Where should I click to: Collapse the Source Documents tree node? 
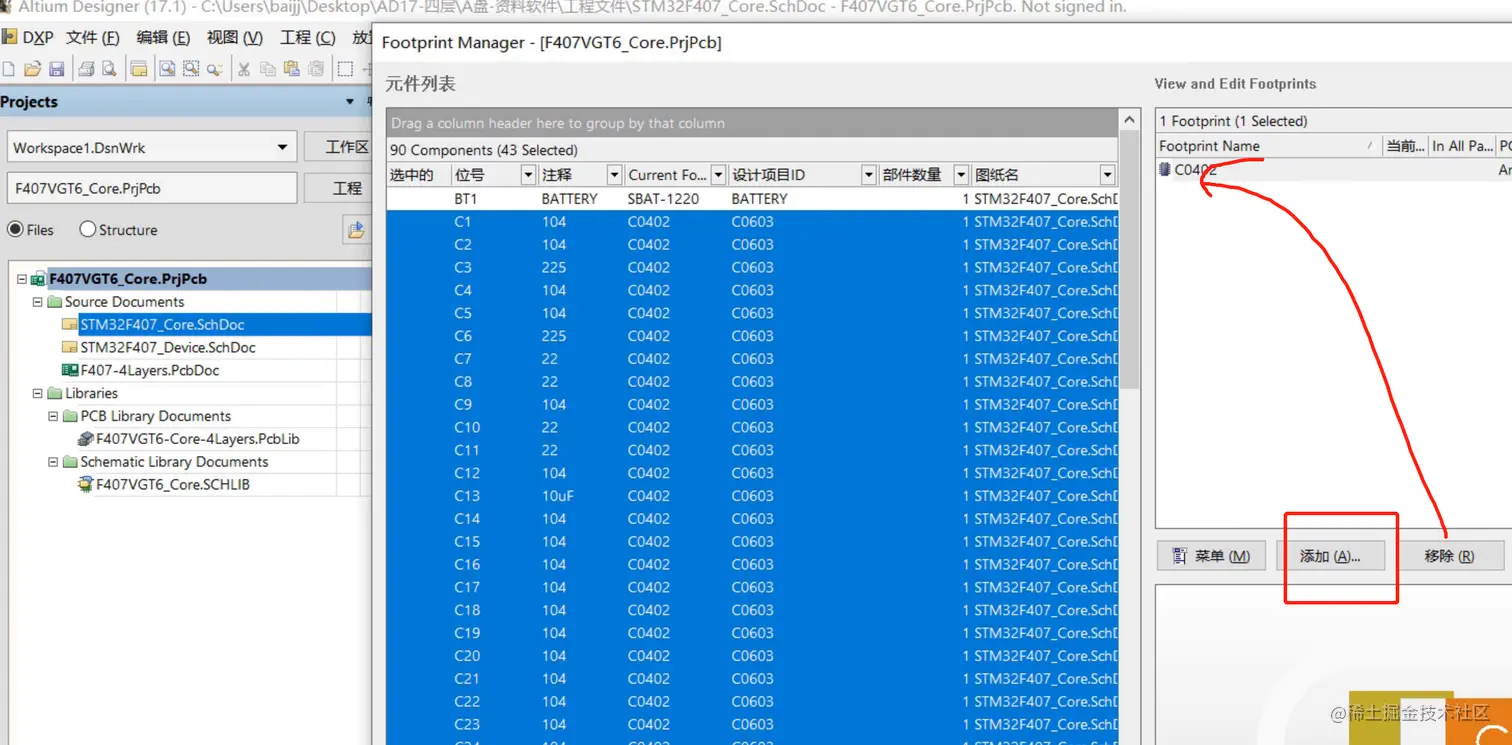(x=38, y=302)
